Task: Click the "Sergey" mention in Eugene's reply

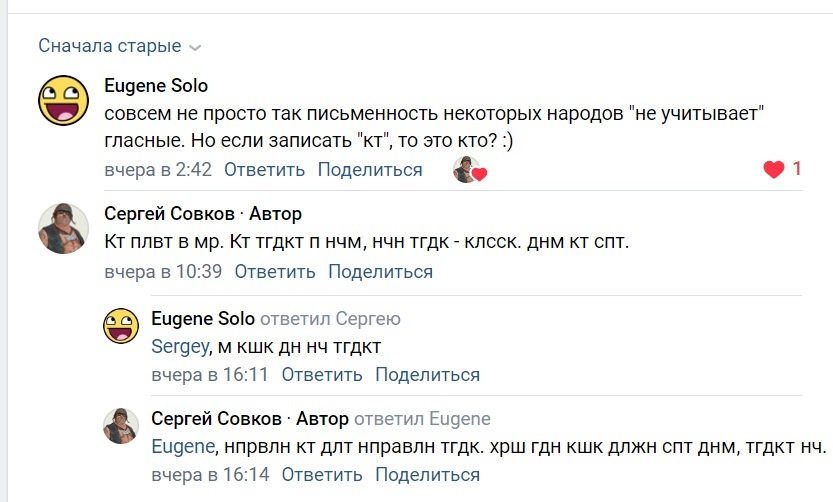Action: pos(180,347)
